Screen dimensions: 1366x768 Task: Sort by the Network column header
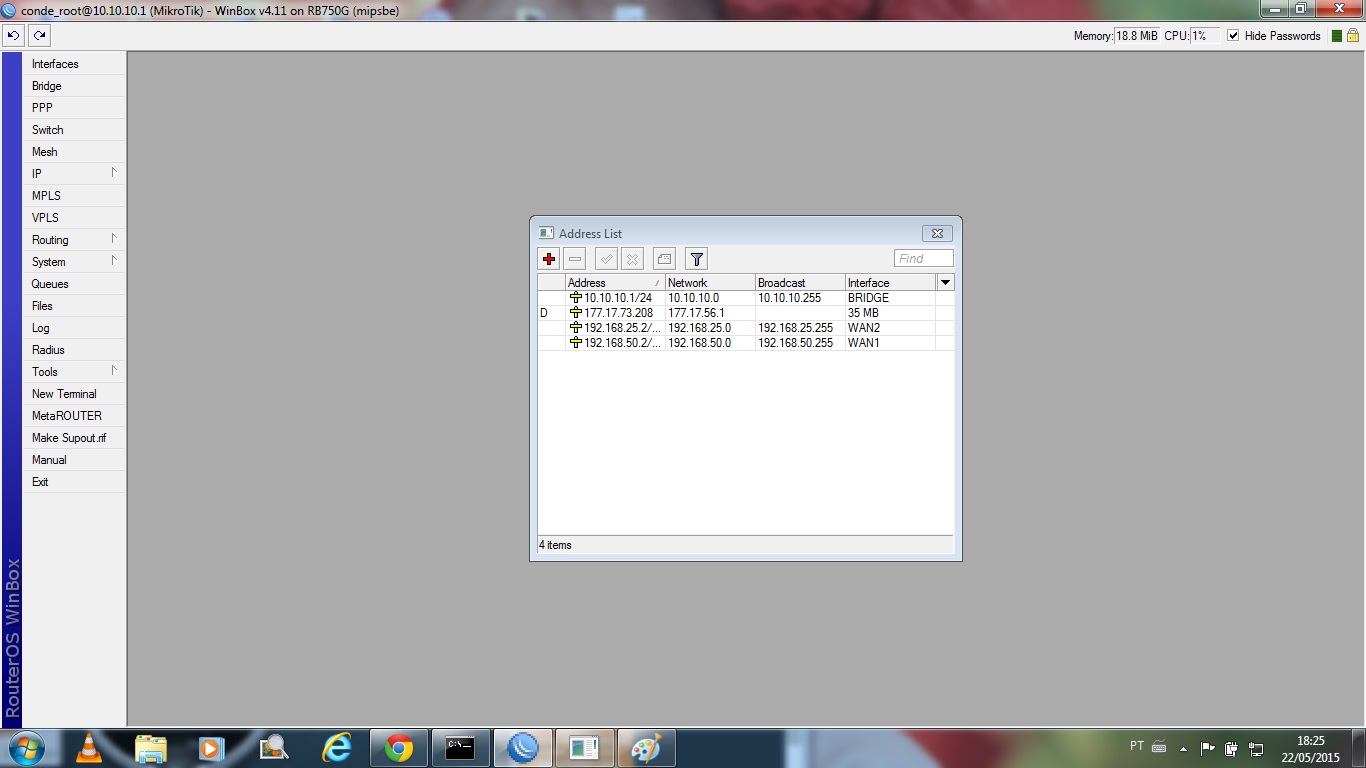pos(710,283)
